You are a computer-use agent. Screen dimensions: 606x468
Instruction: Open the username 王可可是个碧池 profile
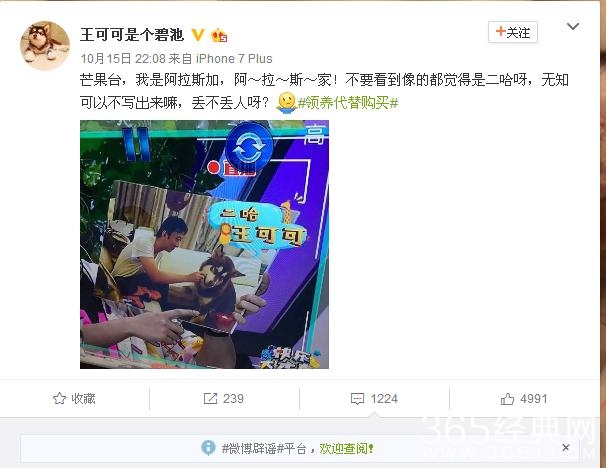pyautogui.click(x=132, y=35)
